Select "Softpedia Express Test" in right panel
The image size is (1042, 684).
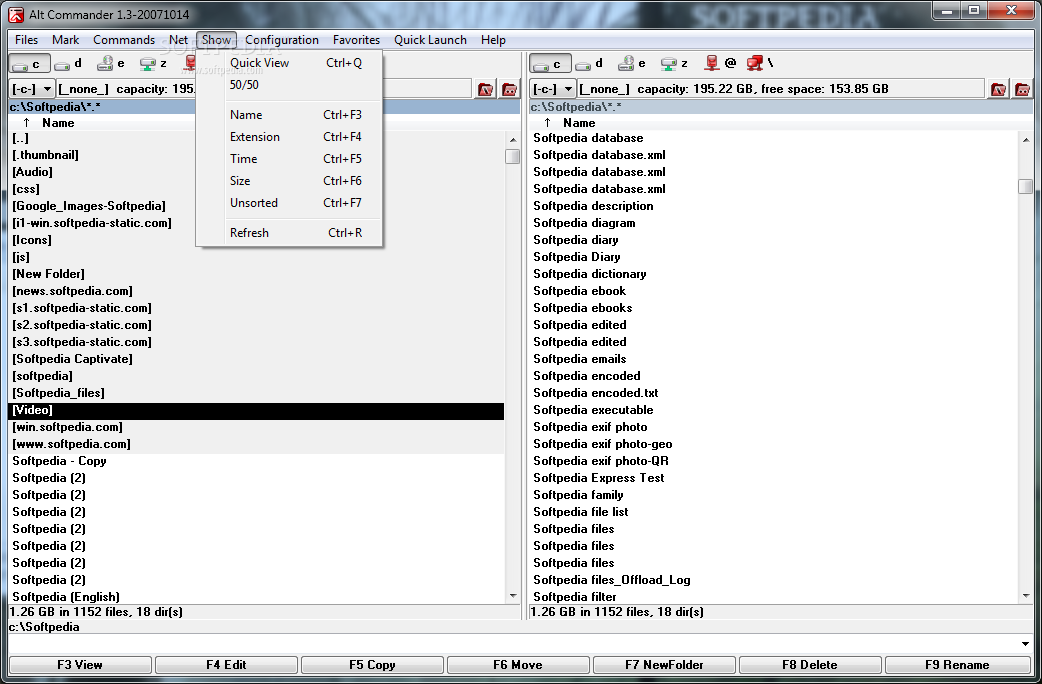774,478
